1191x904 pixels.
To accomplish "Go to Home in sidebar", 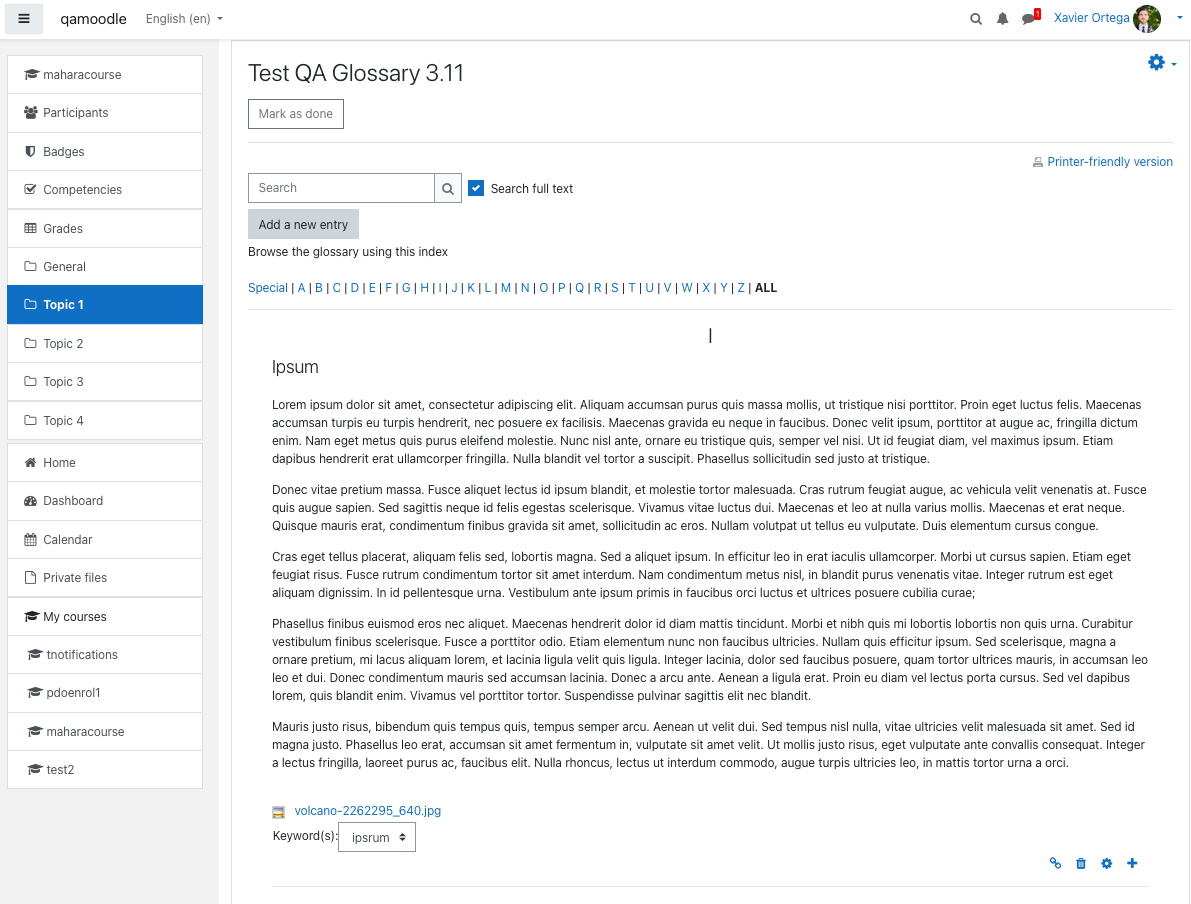I will pos(105,463).
